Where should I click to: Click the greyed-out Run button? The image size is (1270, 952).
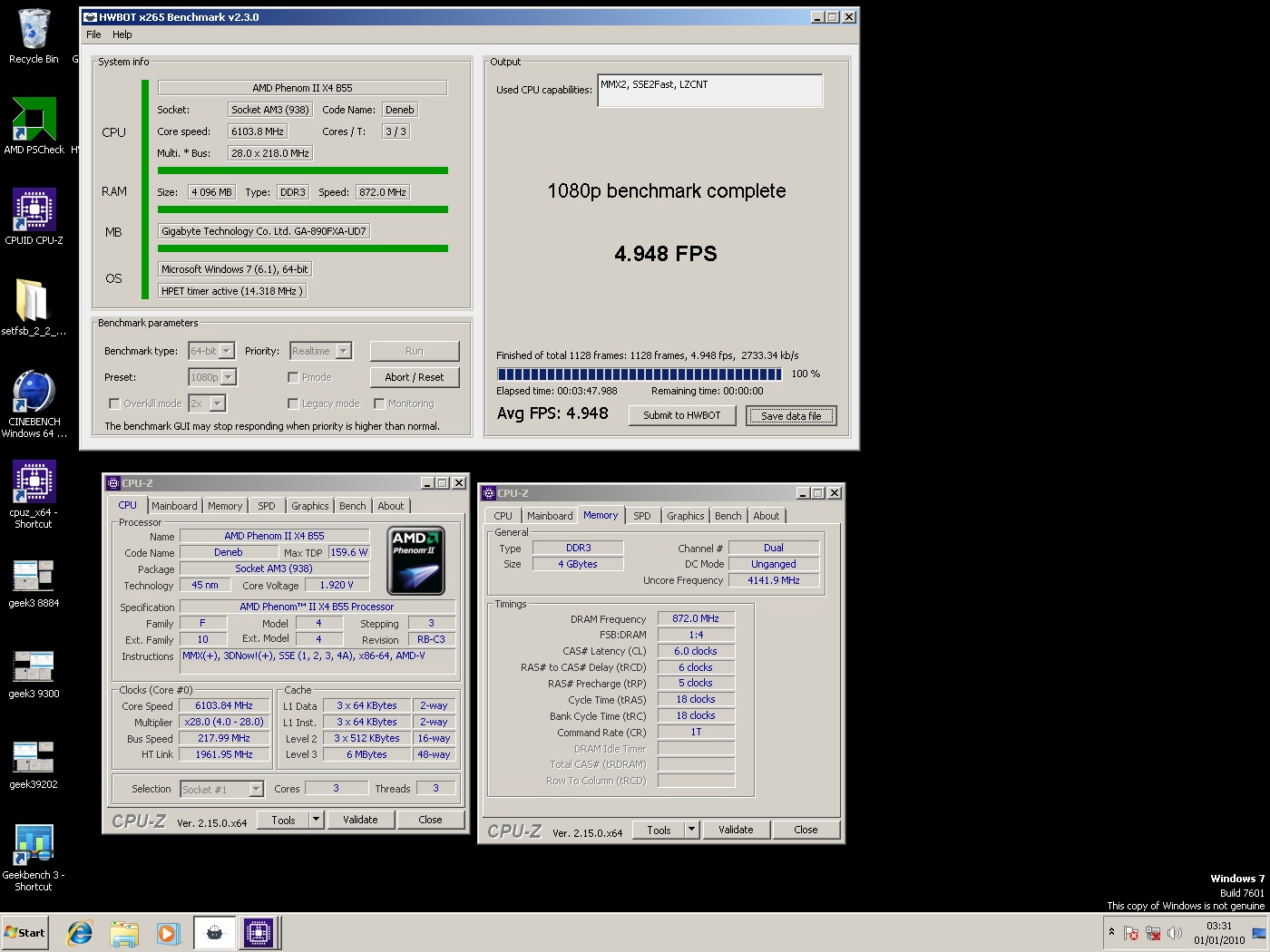(415, 351)
